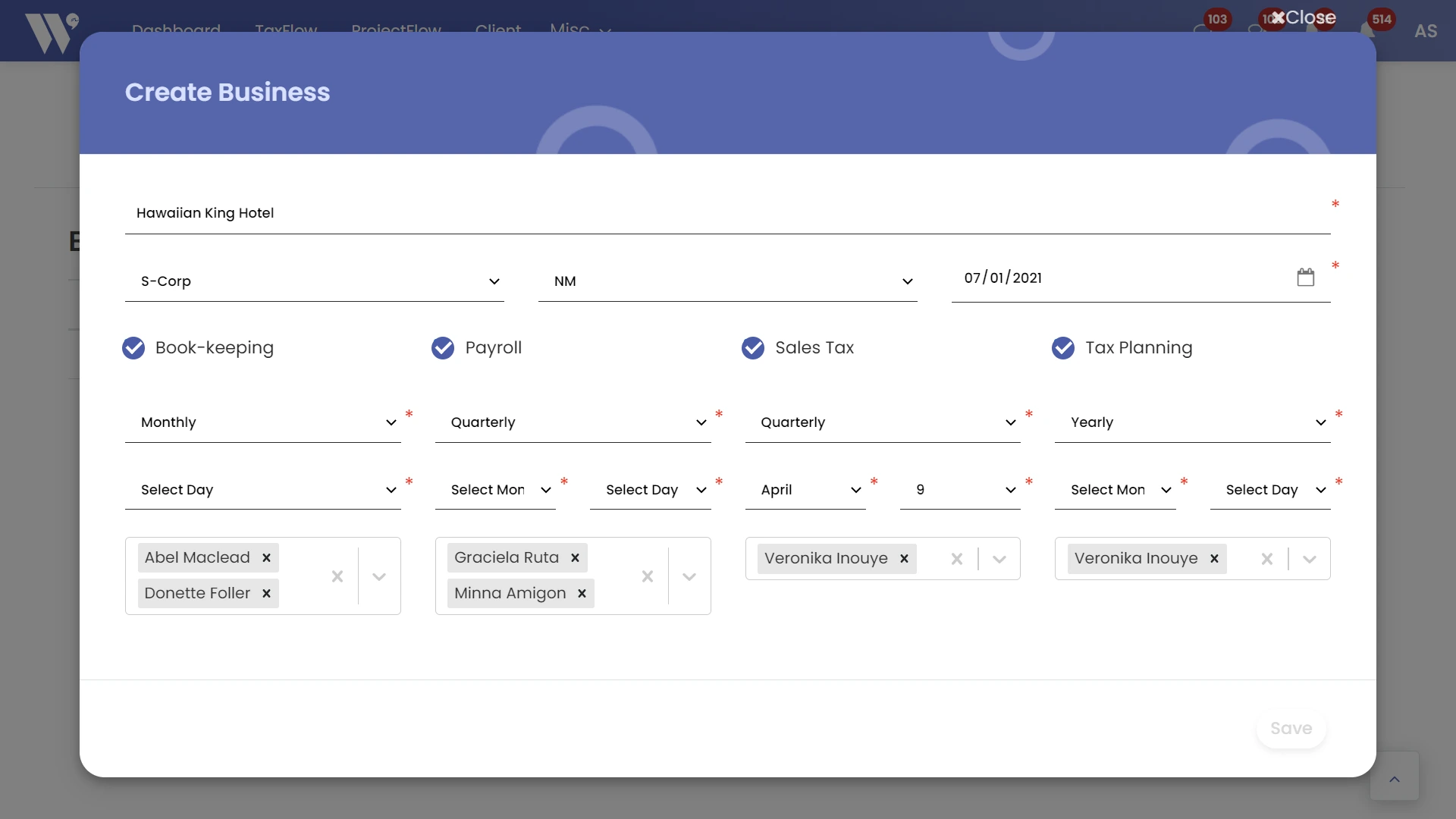Click scroll-to-top arrow button
Image resolution: width=1456 pixels, height=819 pixels.
1394,779
